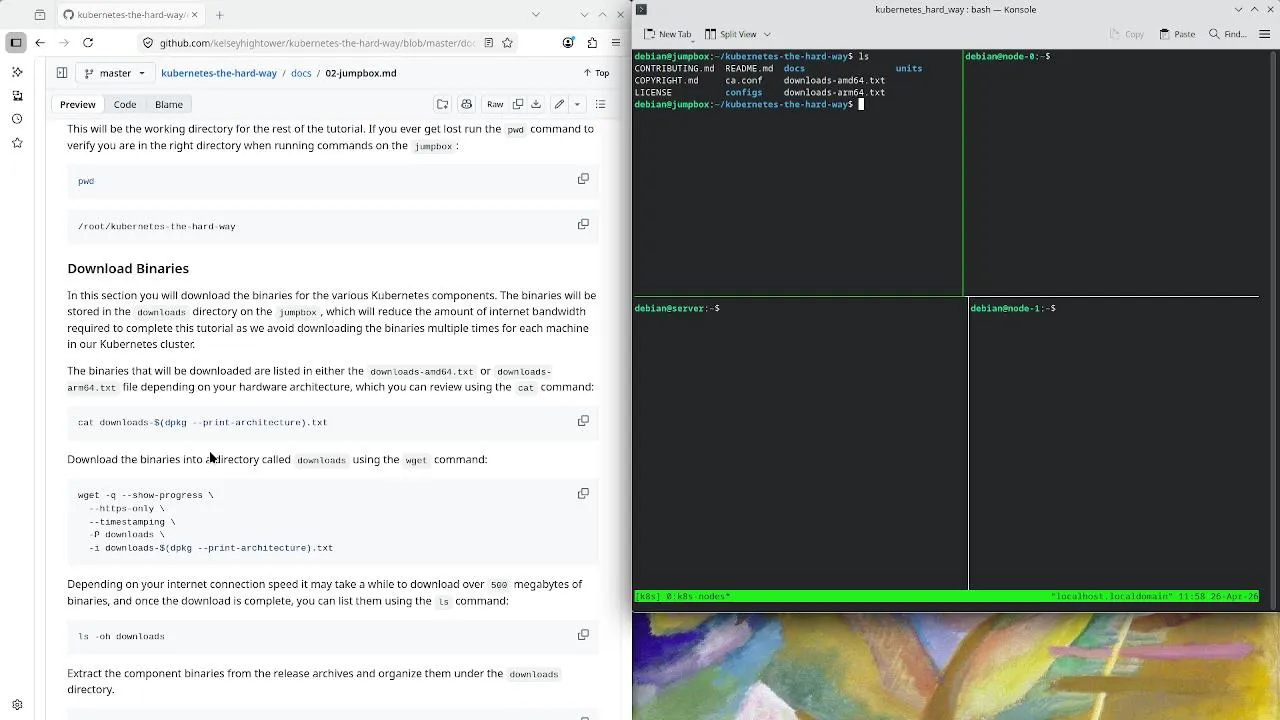The width and height of the screenshot is (1280, 720).
Task: Open the browser extensions puzzle icon
Action: tap(592, 43)
